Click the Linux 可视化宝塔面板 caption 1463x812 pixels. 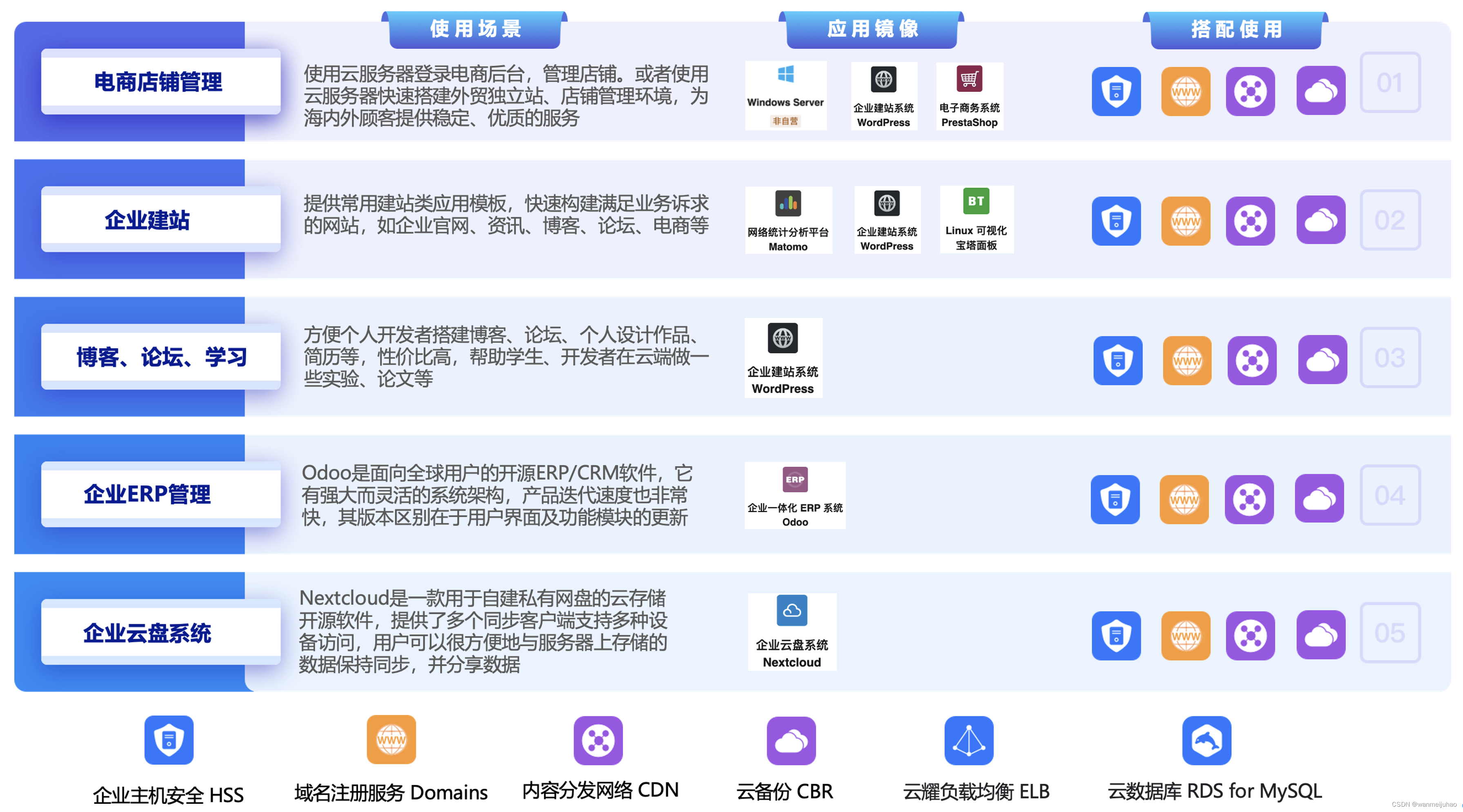click(x=976, y=238)
